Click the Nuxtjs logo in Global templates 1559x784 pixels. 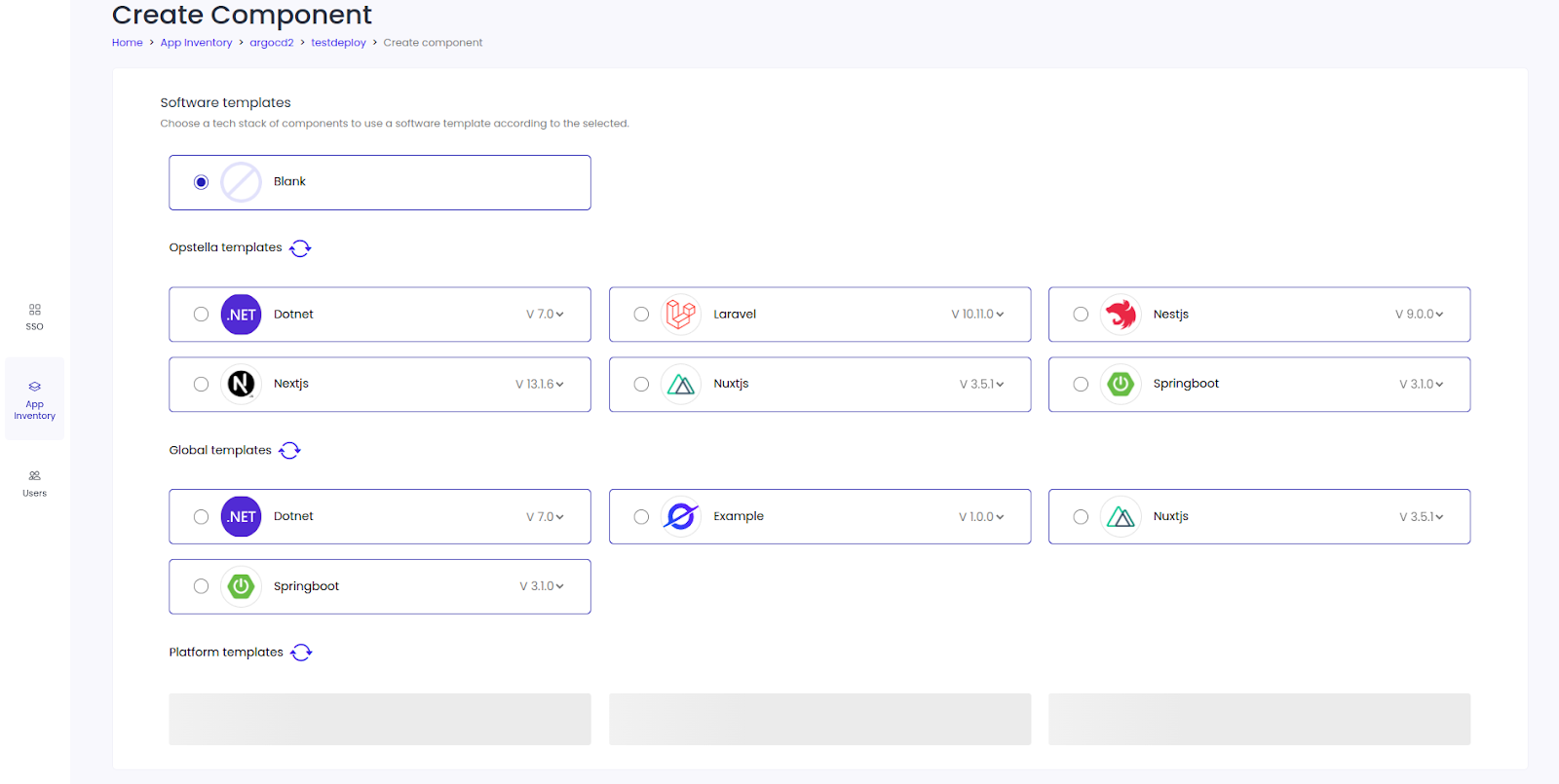[1121, 517]
